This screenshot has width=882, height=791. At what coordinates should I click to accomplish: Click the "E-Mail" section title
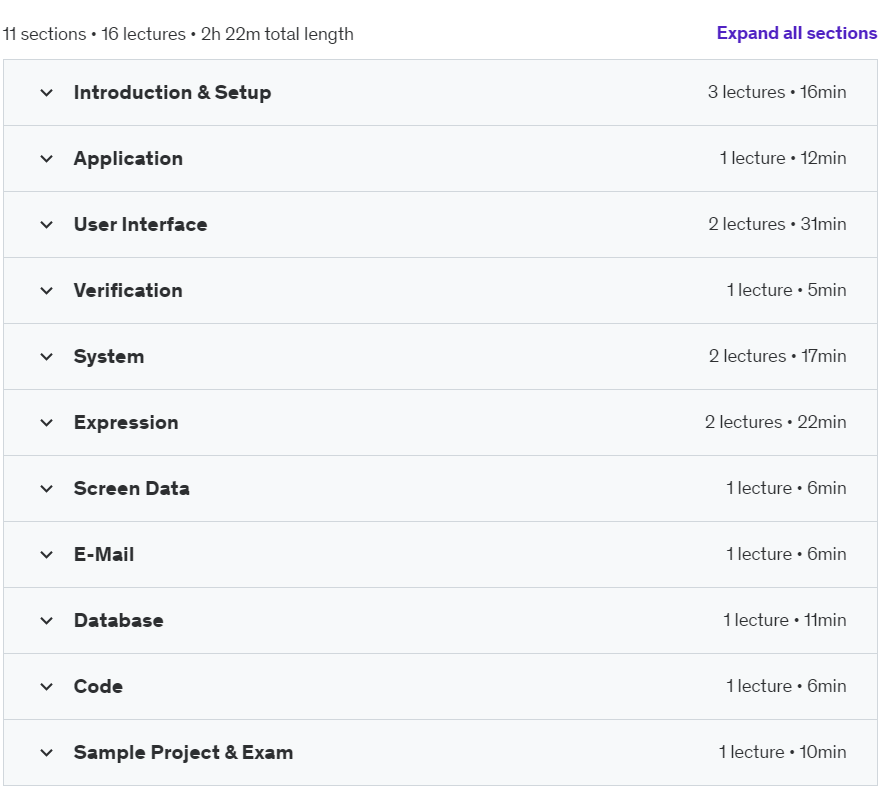[104, 554]
